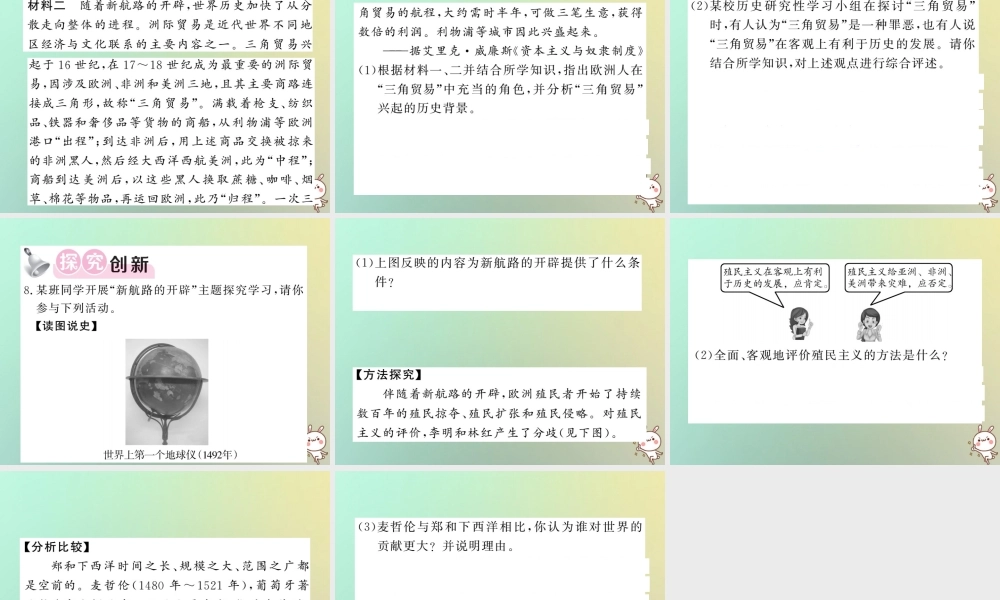Click the 【读图说史】 label

[x=66, y=326]
